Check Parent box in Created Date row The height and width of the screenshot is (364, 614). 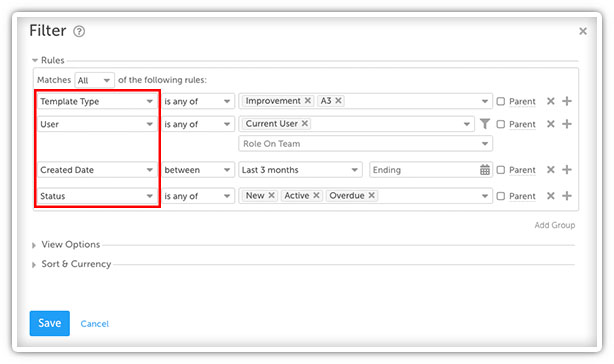(x=500, y=170)
